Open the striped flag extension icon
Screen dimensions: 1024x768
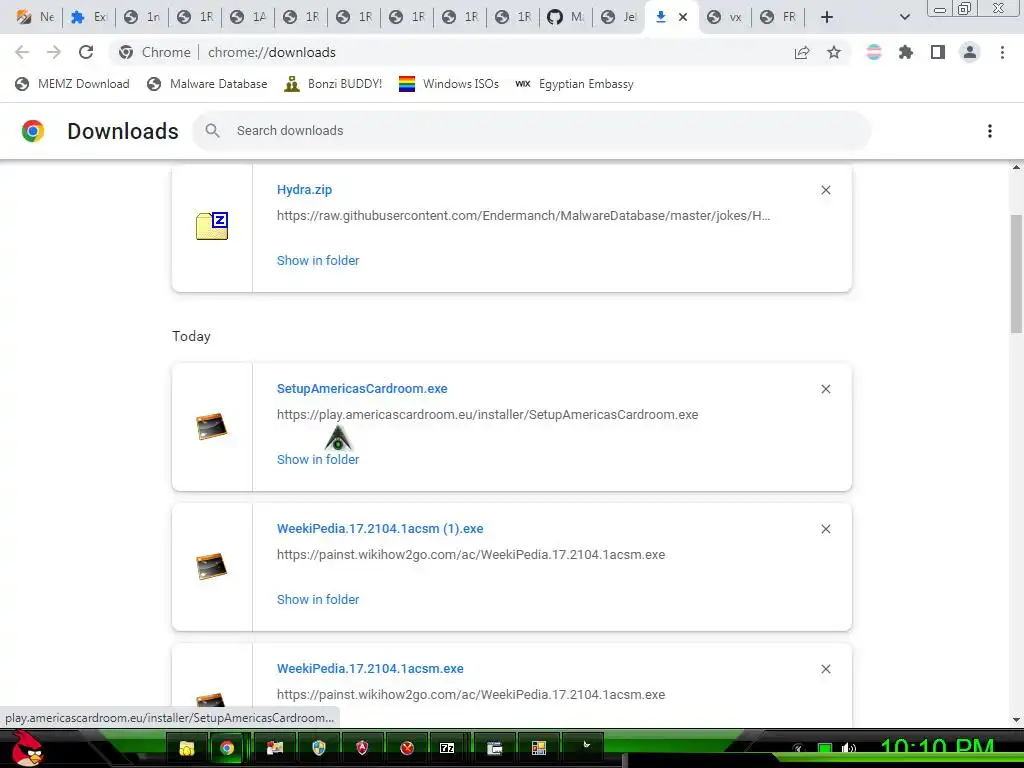pyautogui.click(x=874, y=52)
